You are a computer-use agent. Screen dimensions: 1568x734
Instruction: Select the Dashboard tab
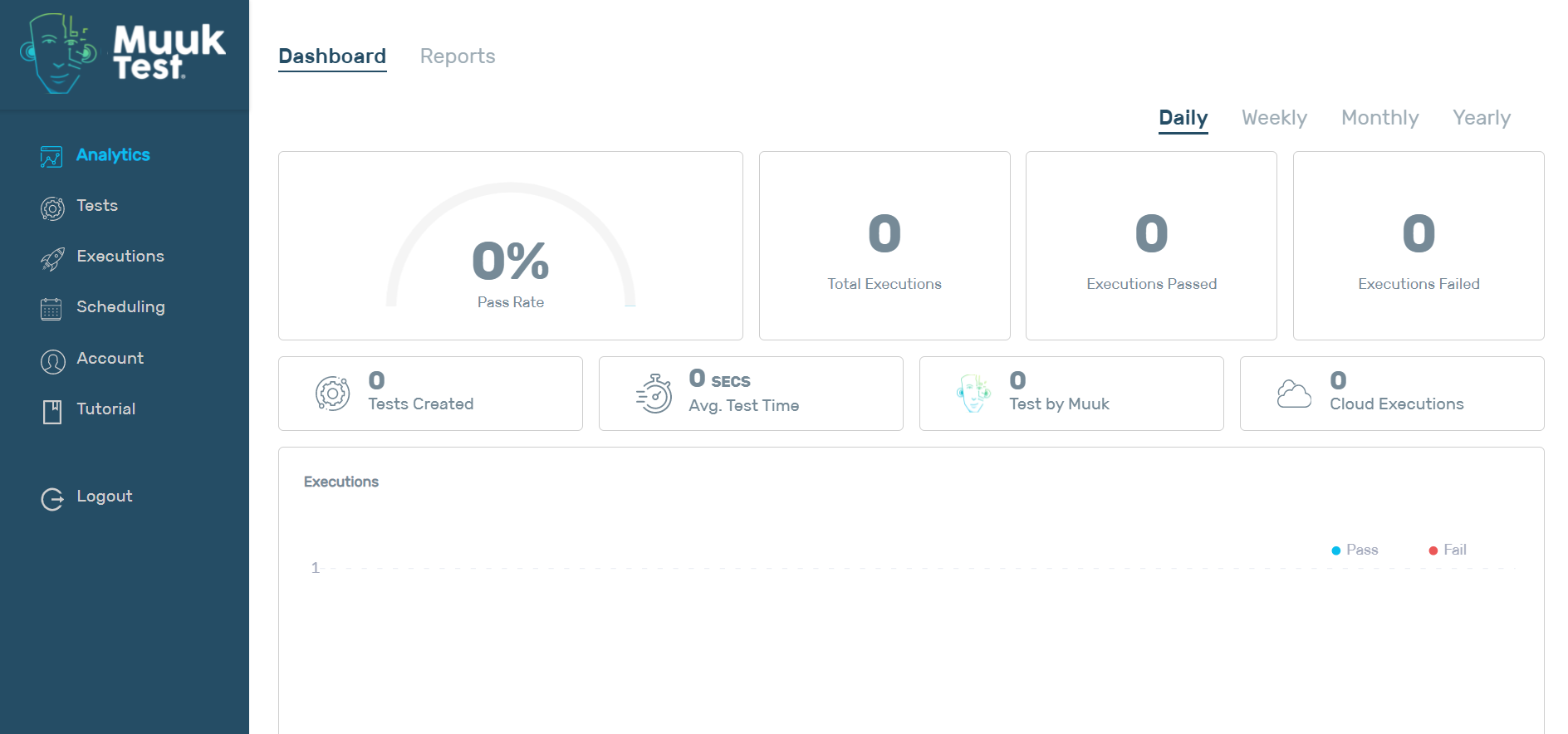(x=332, y=56)
